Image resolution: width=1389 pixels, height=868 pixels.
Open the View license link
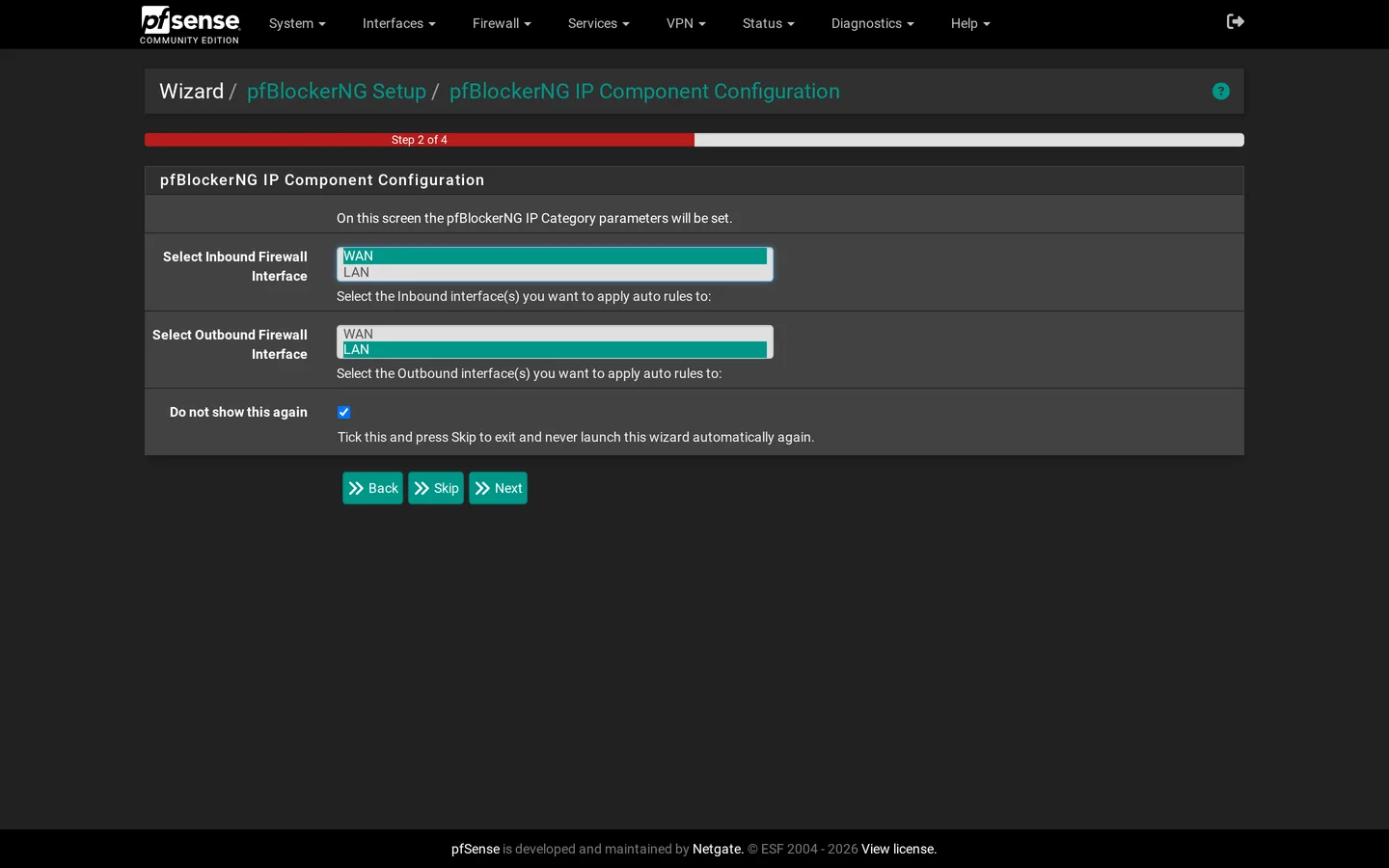coord(898,850)
